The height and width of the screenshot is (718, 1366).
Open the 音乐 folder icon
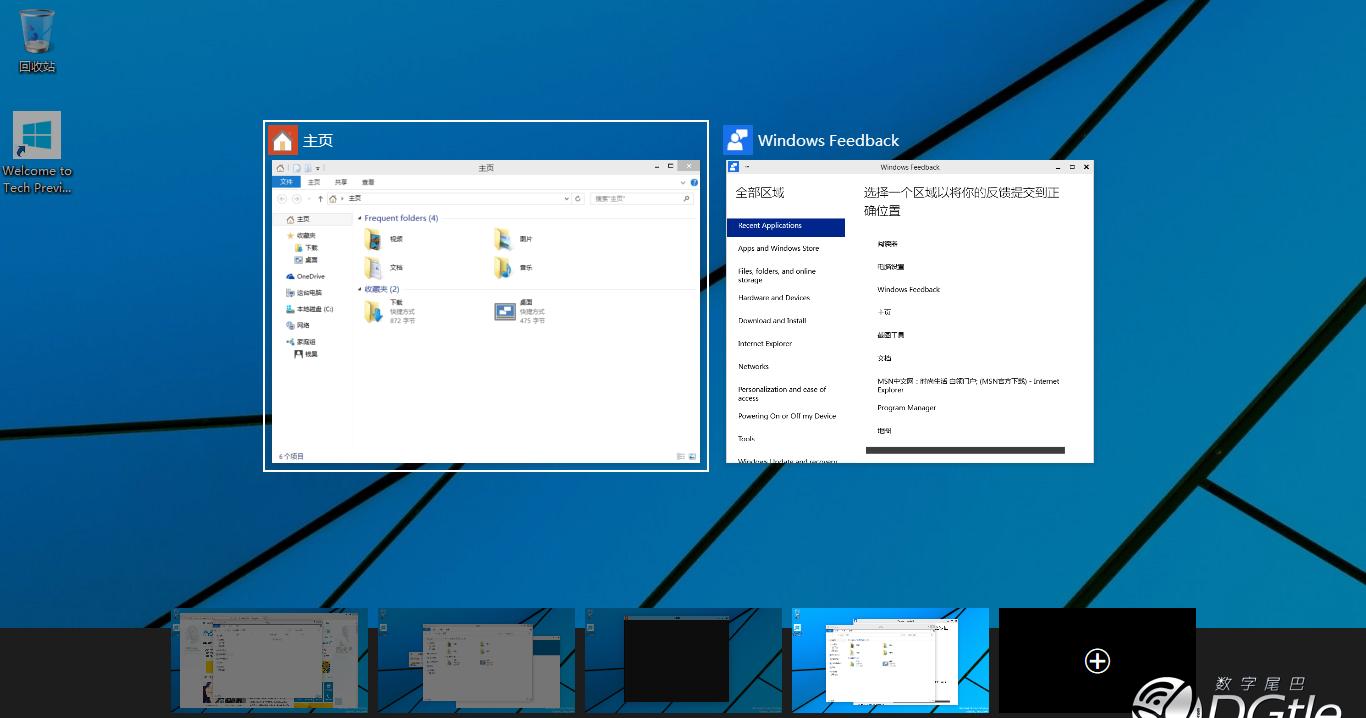tap(503, 267)
